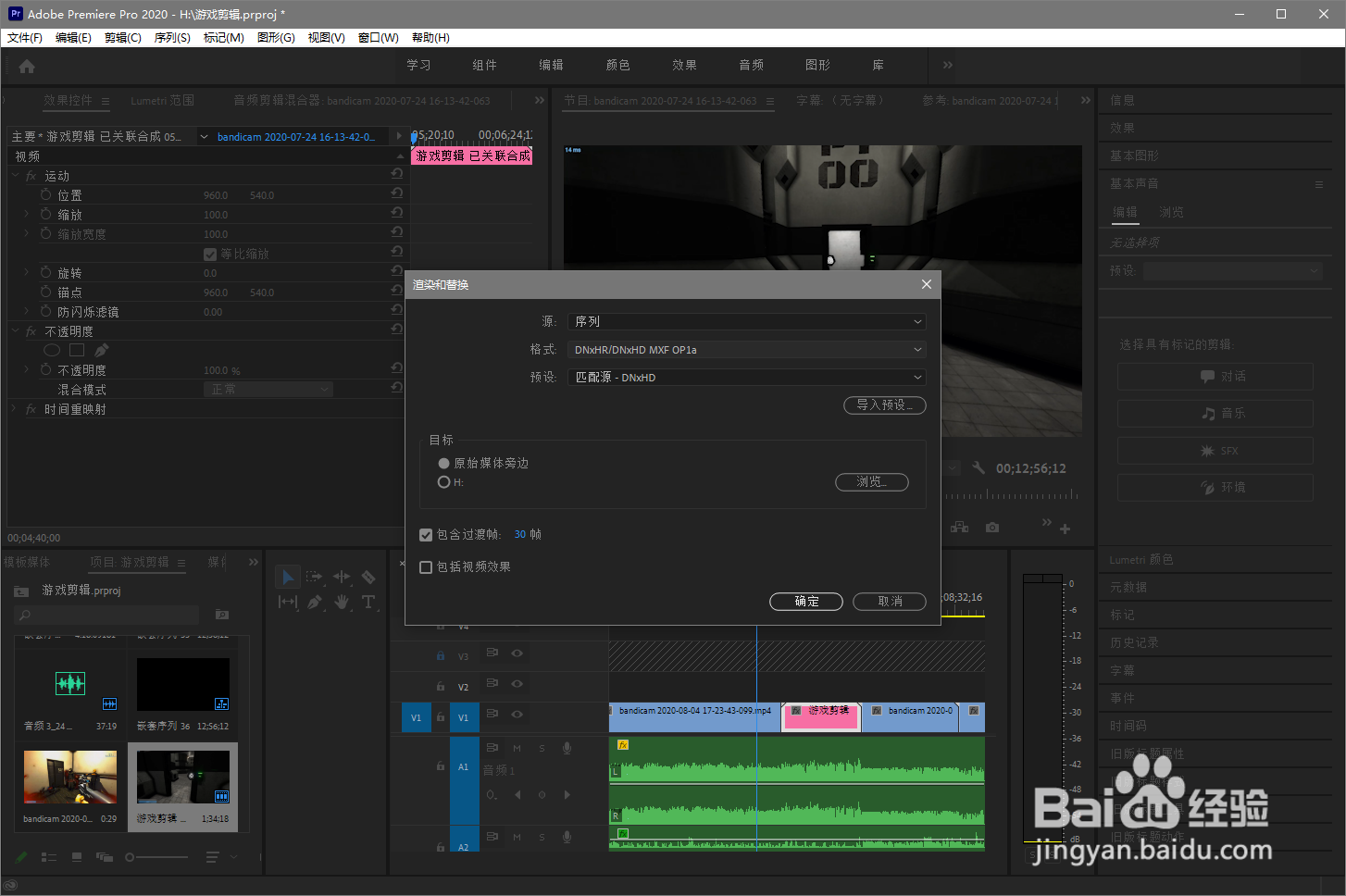Select the Track Select Forward tool

(315, 577)
